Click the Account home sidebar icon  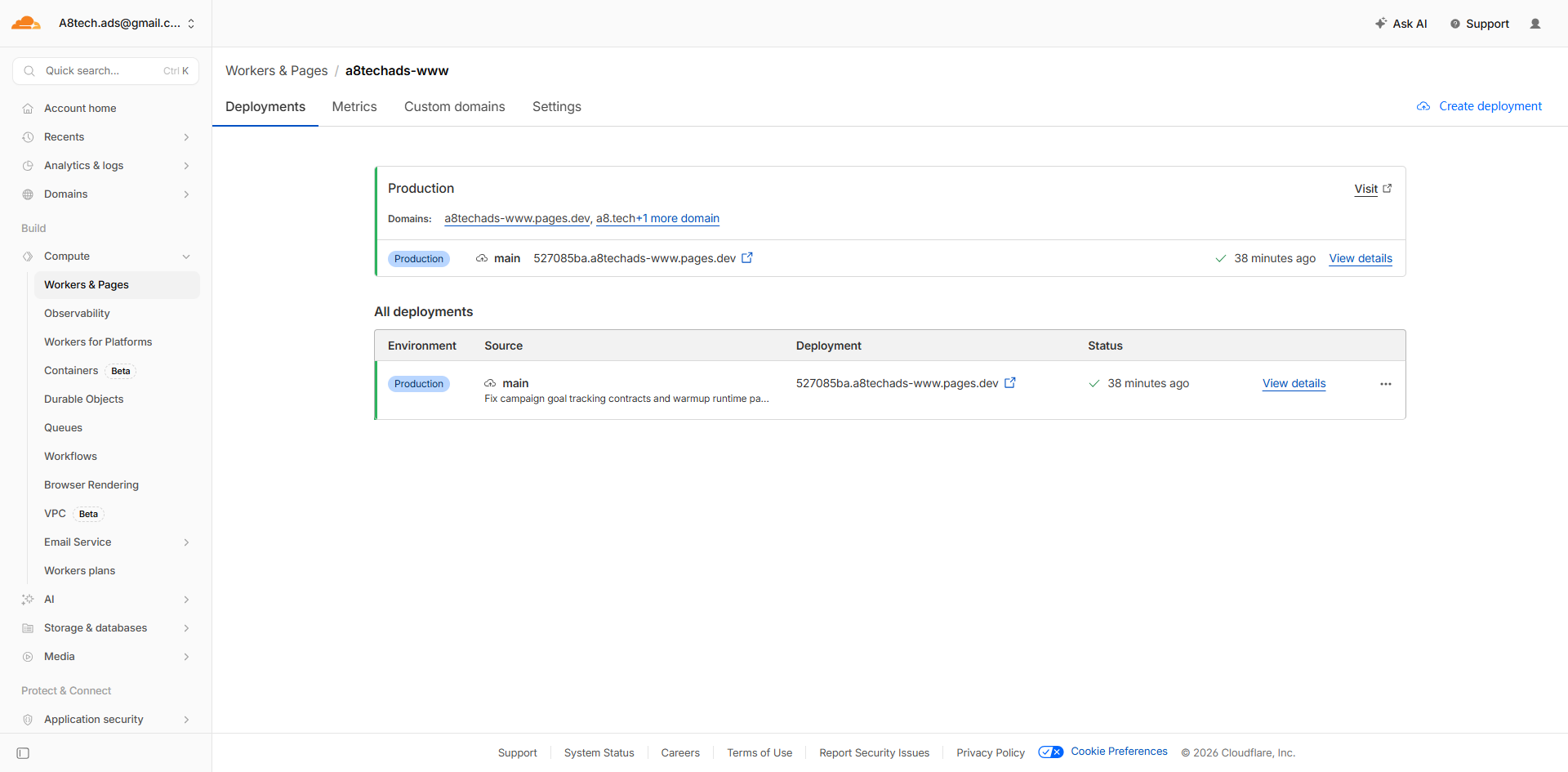click(28, 109)
